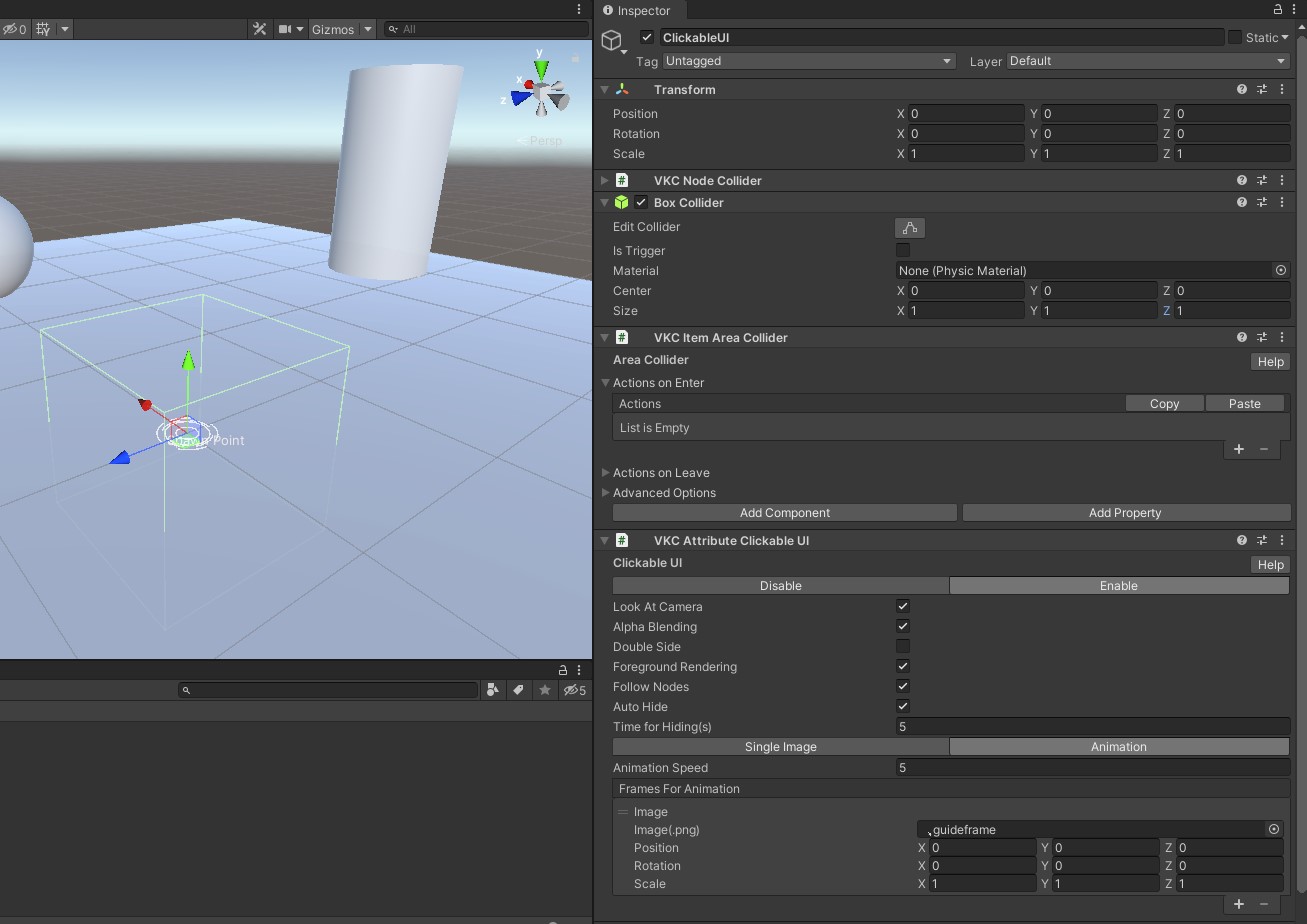Click the Add Property button
This screenshot has width=1307, height=924.
click(1125, 513)
